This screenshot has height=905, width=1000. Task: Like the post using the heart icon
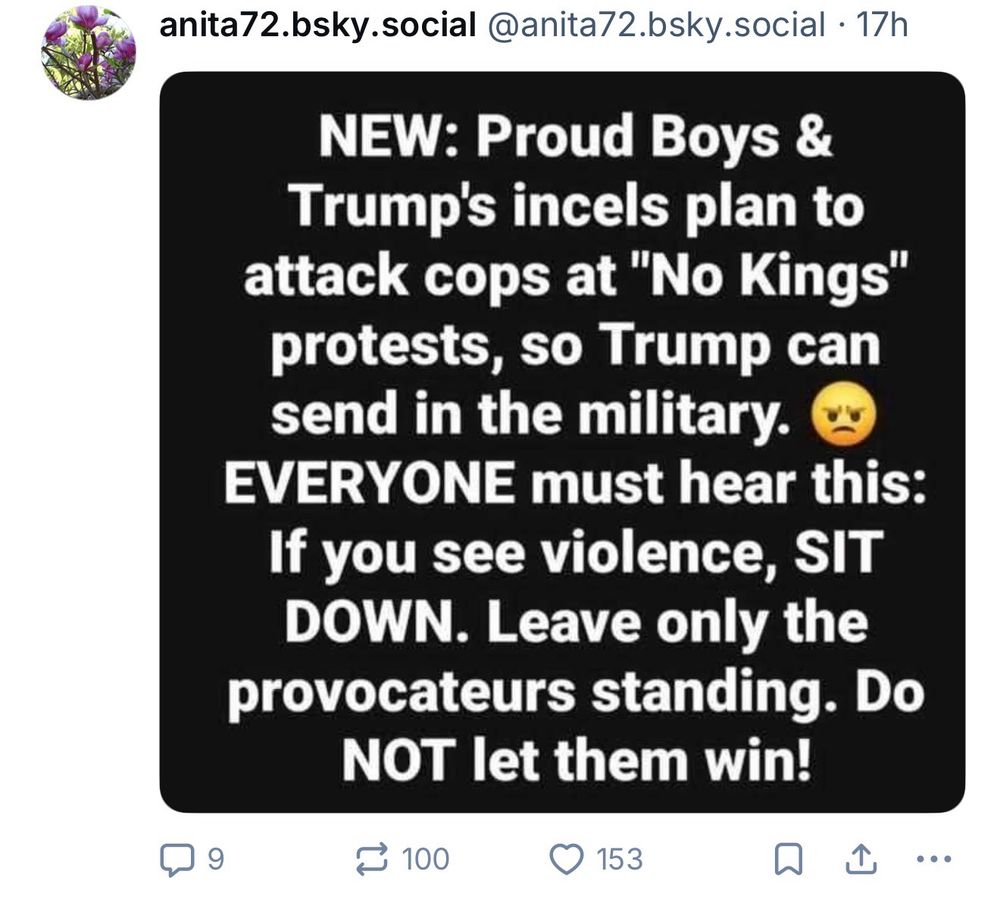(x=568, y=858)
